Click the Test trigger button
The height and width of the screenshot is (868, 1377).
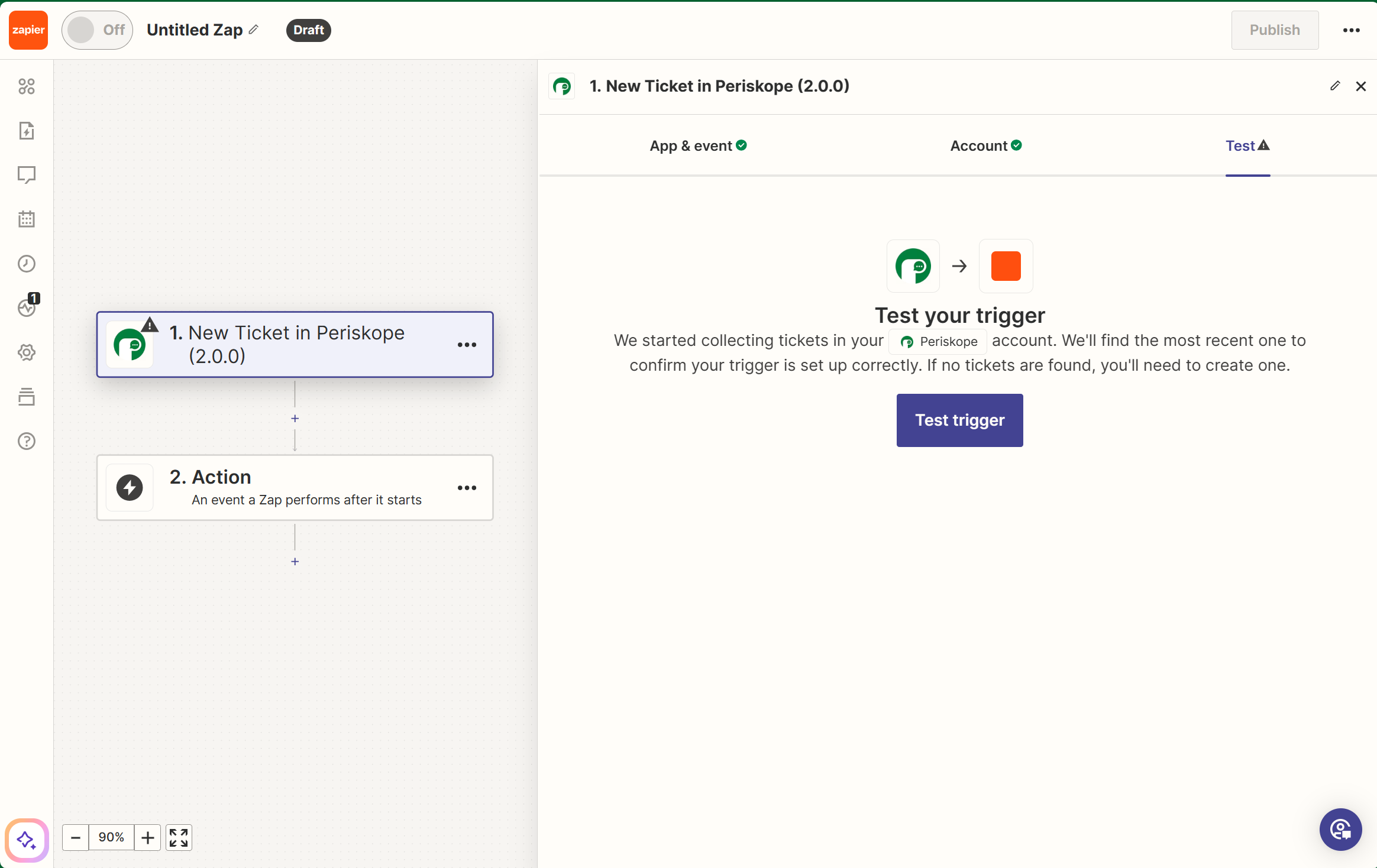[959, 420]
